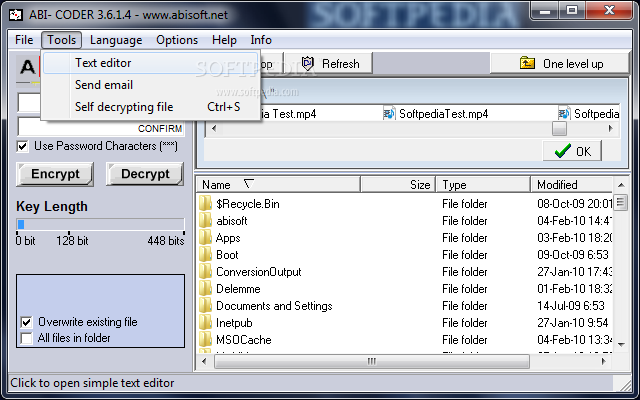Click the ConversionOutput folder icon
This screenshot has width=640, height=400.
point(205,272)
